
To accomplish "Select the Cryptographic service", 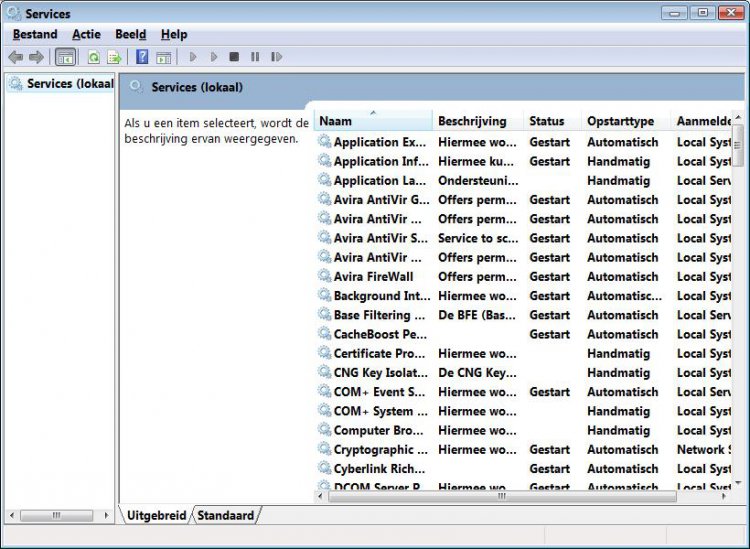I will 381,450.
